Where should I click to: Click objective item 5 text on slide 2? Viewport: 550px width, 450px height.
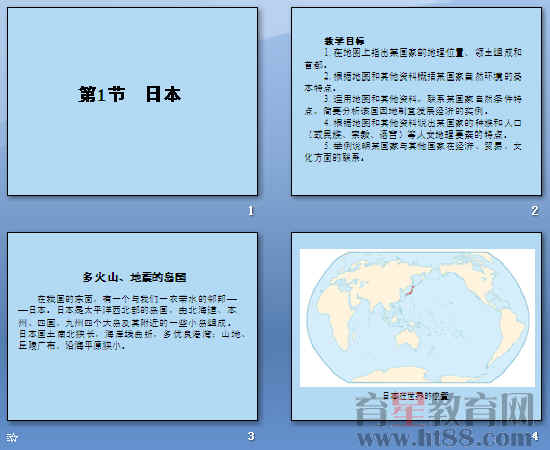pos(413,152)
